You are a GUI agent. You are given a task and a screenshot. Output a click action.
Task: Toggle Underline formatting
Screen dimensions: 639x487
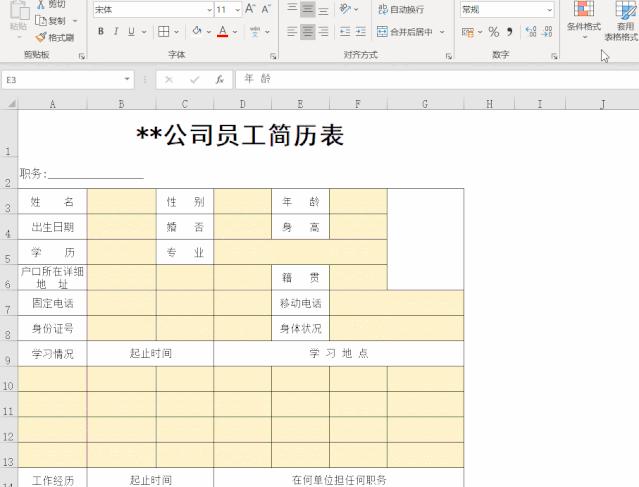[131, 31]
